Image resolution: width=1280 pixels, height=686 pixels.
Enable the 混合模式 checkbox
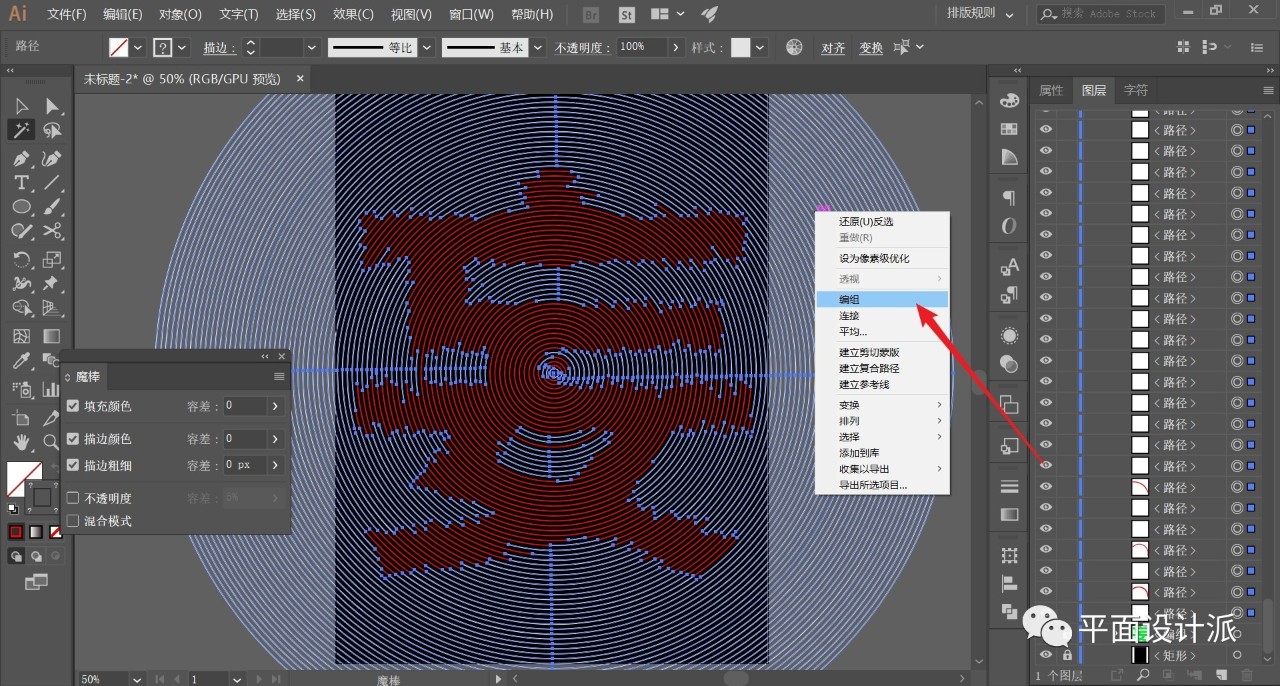(x=73, y=521)
